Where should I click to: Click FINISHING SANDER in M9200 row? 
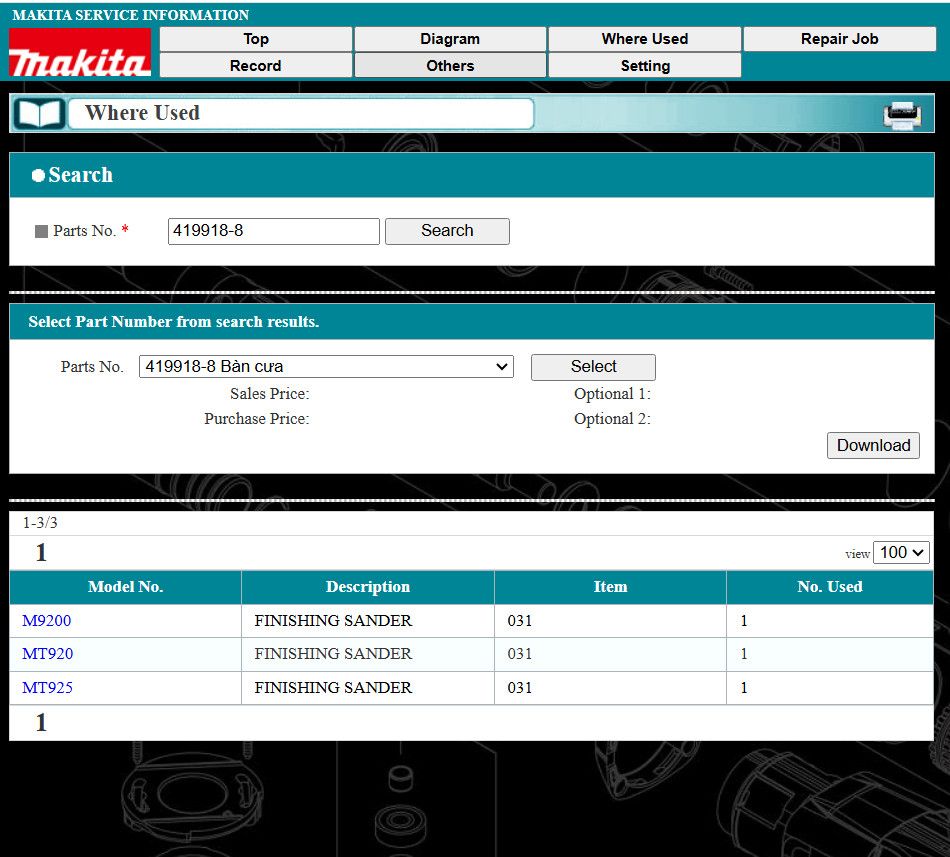(333, 621)
